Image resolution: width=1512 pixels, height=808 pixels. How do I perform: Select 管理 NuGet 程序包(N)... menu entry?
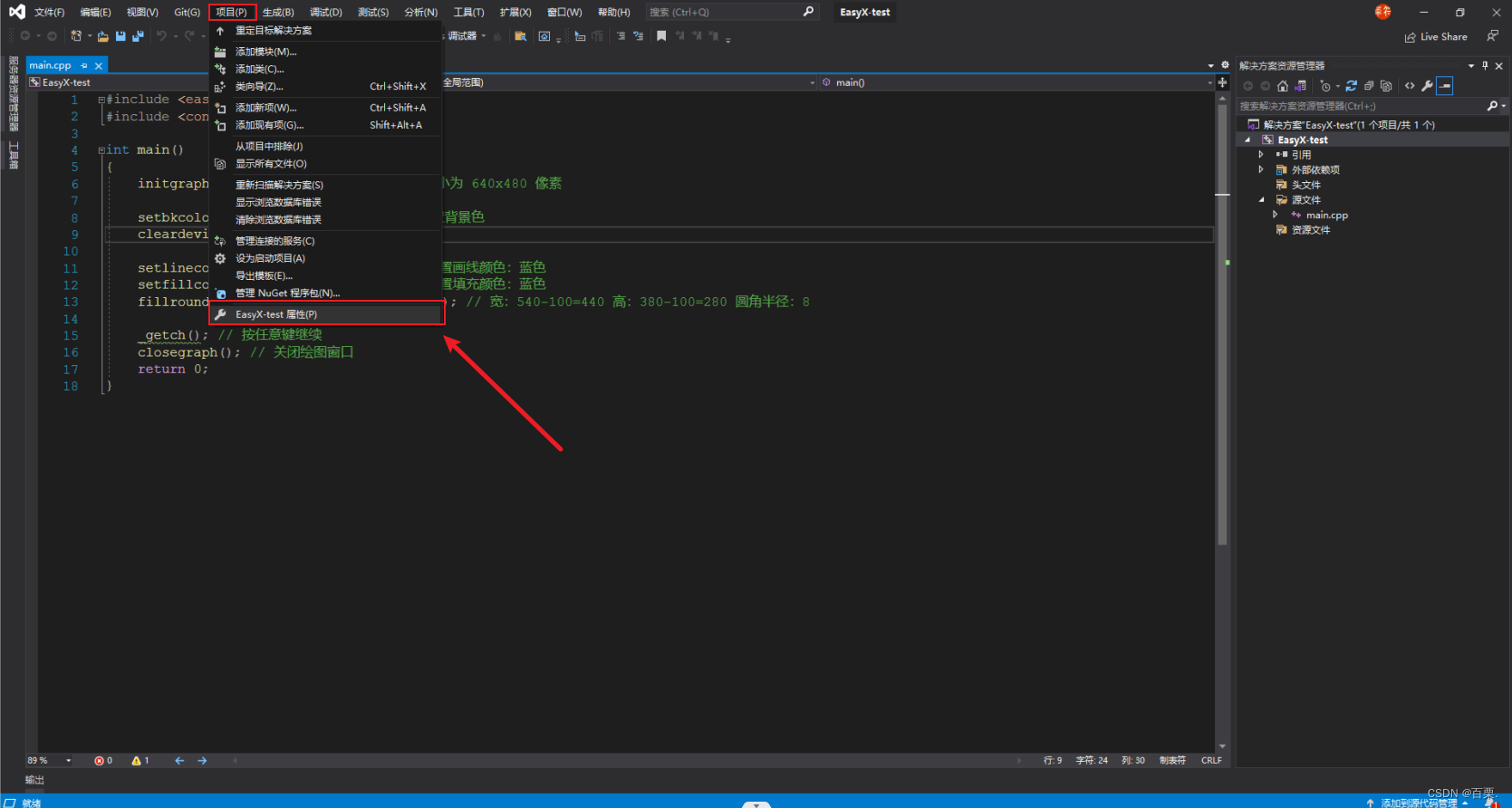[326, 293]
